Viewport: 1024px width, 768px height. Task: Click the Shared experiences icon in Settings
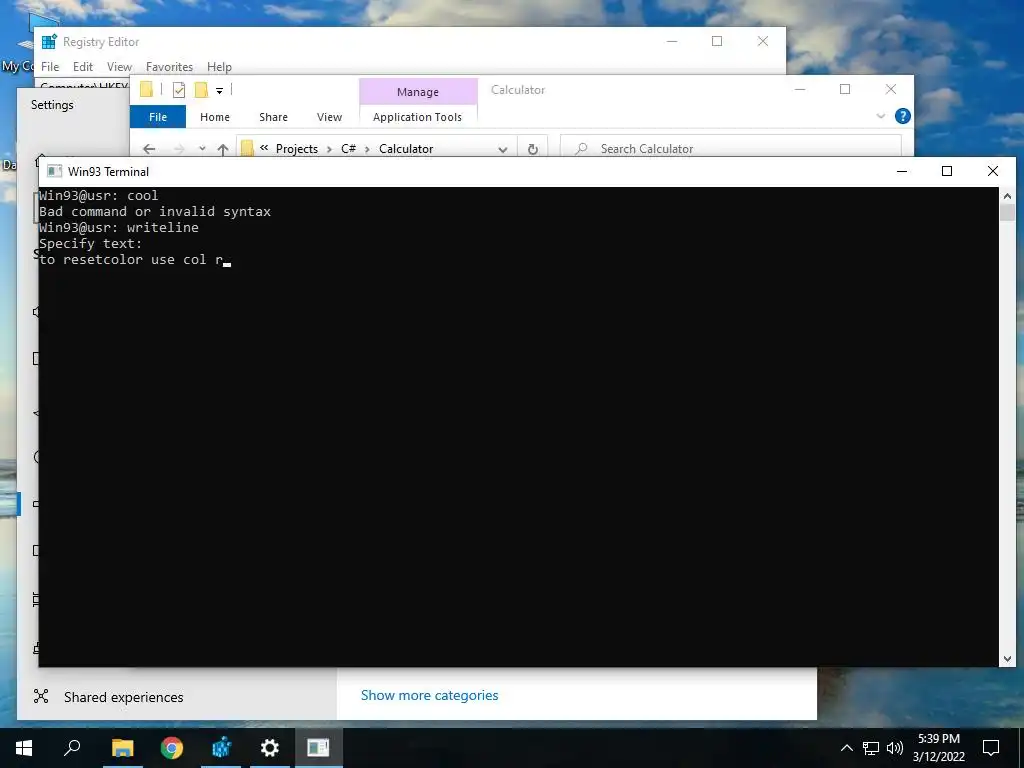41,696
